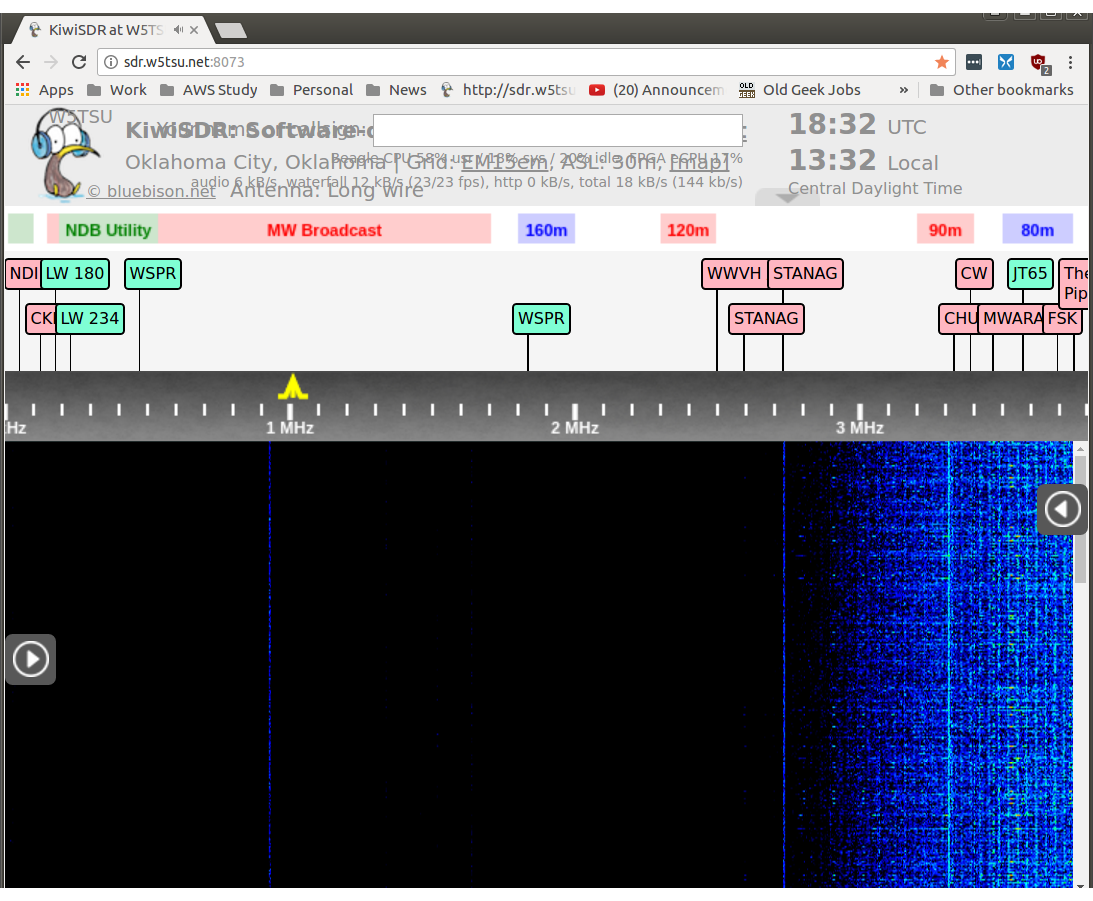The image size is (1093, 901).
Task: Open the AWS Study bookmarks folder
Action: 208,90
